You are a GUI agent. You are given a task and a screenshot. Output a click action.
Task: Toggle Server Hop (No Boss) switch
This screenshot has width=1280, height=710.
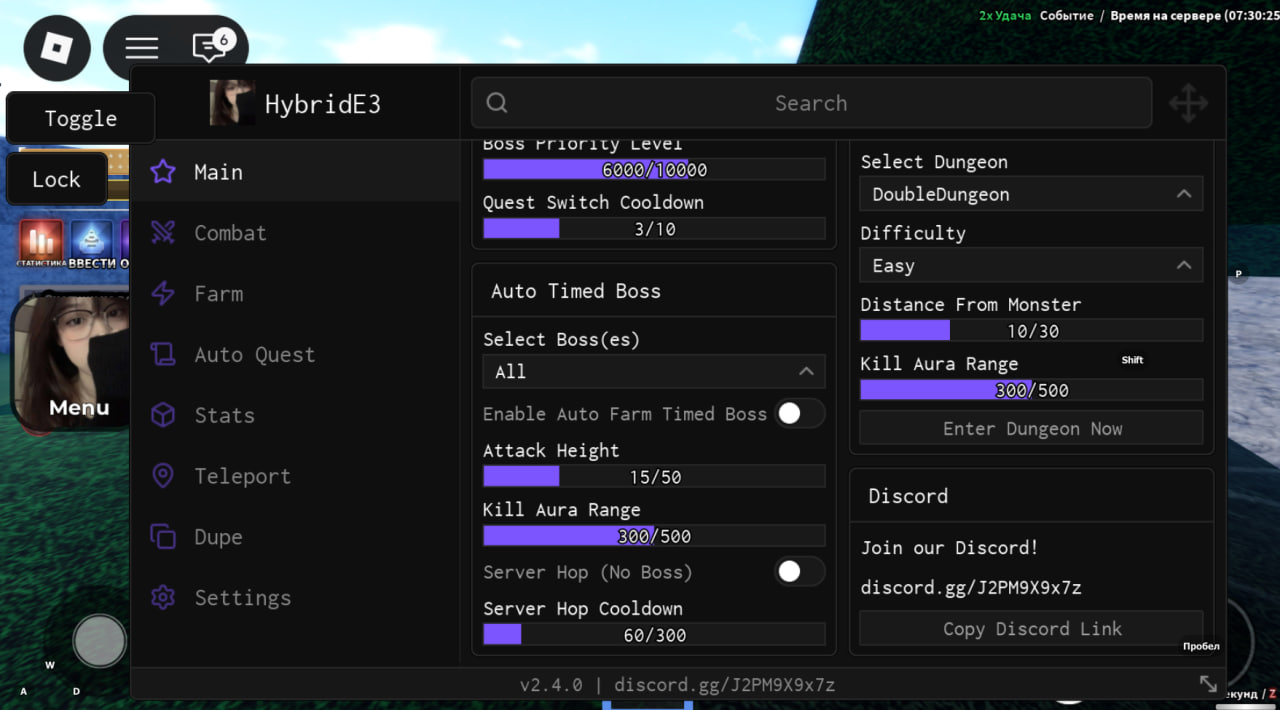point(799,572)
